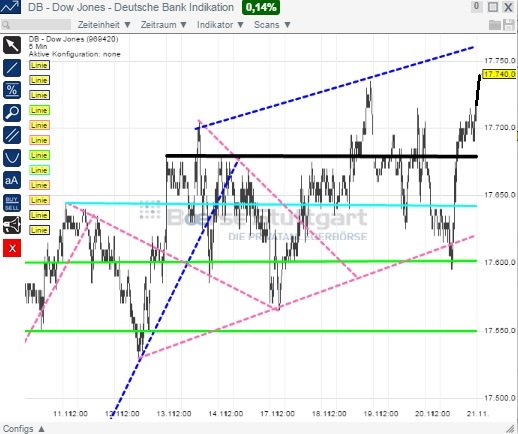Select the trend line drawing tool
Screen dimensions: 518x434
coord(12,68)
